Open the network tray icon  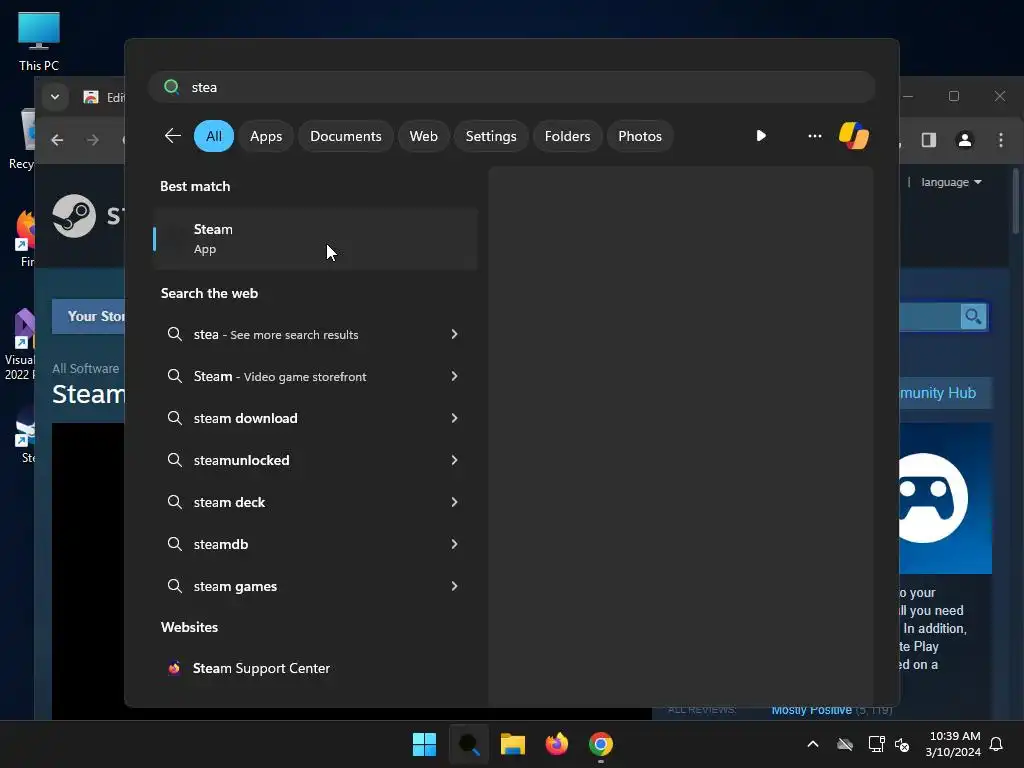click(x=876, y=744)
